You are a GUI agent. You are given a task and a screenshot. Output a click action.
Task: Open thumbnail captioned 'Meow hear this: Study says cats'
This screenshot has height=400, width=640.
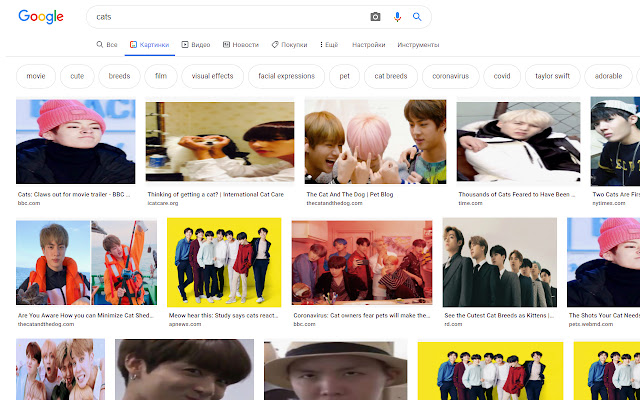(x=224, y=262)
